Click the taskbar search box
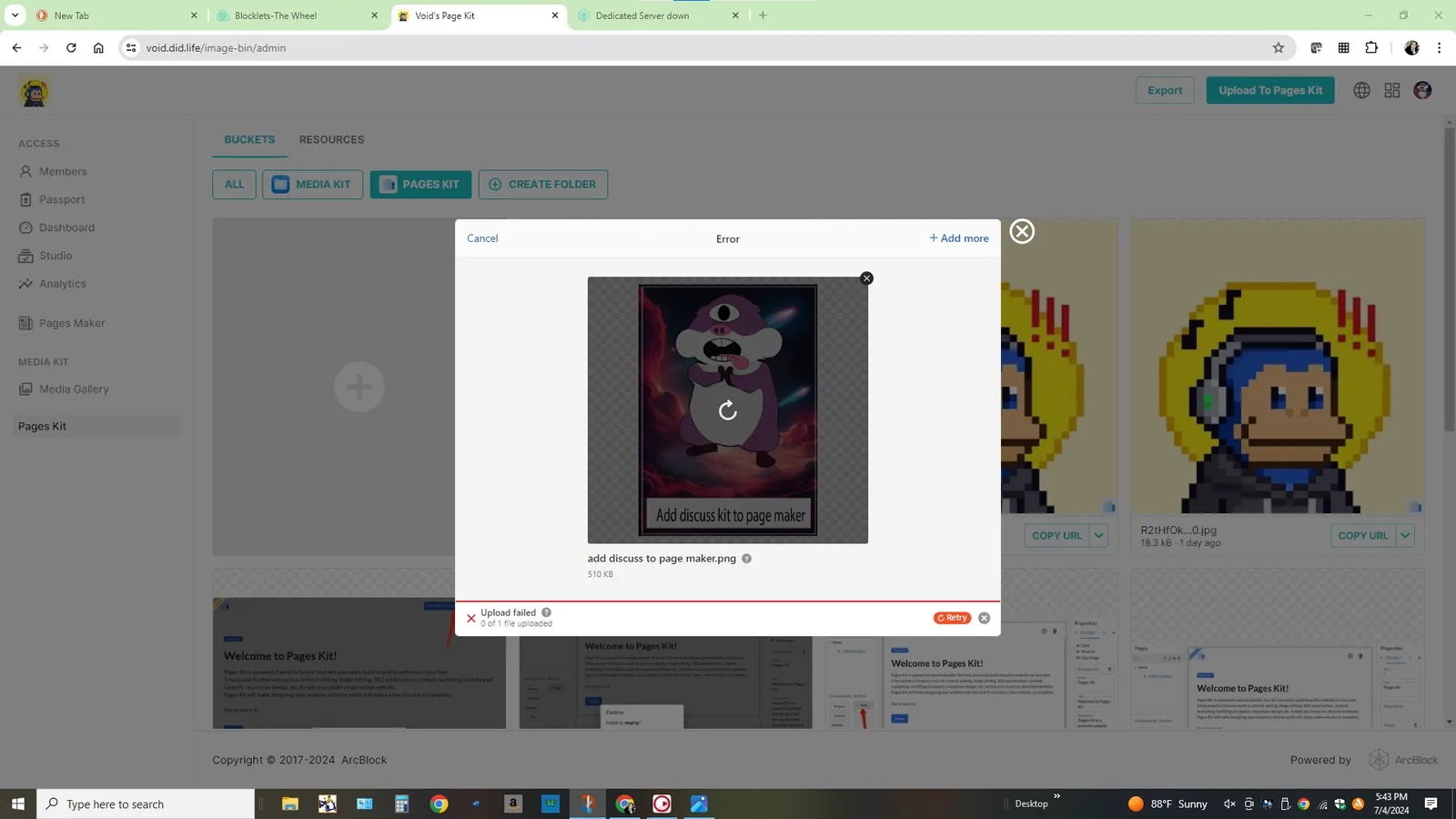 (x=146, y=804)
